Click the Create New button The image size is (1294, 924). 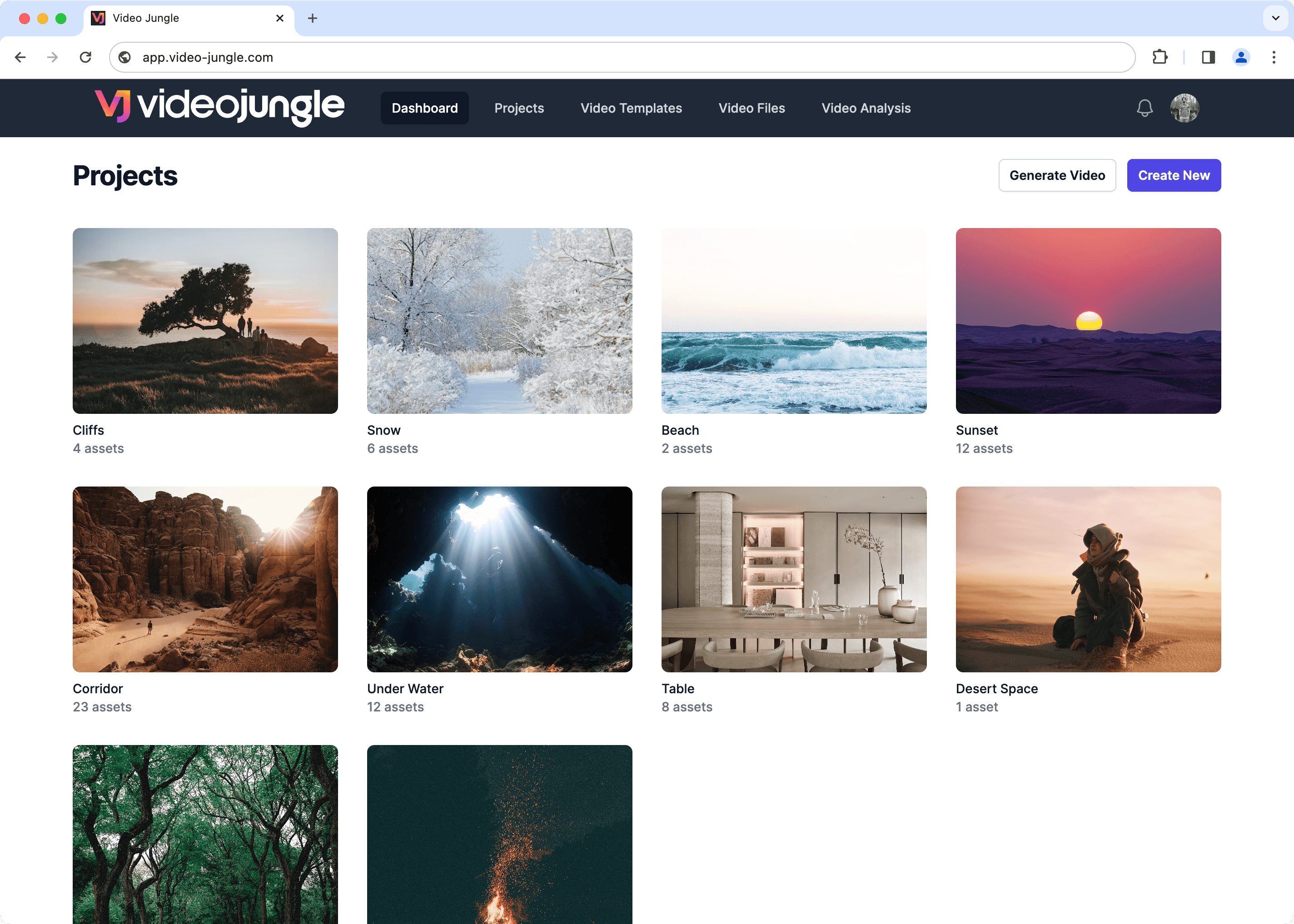coord(1173,175)
